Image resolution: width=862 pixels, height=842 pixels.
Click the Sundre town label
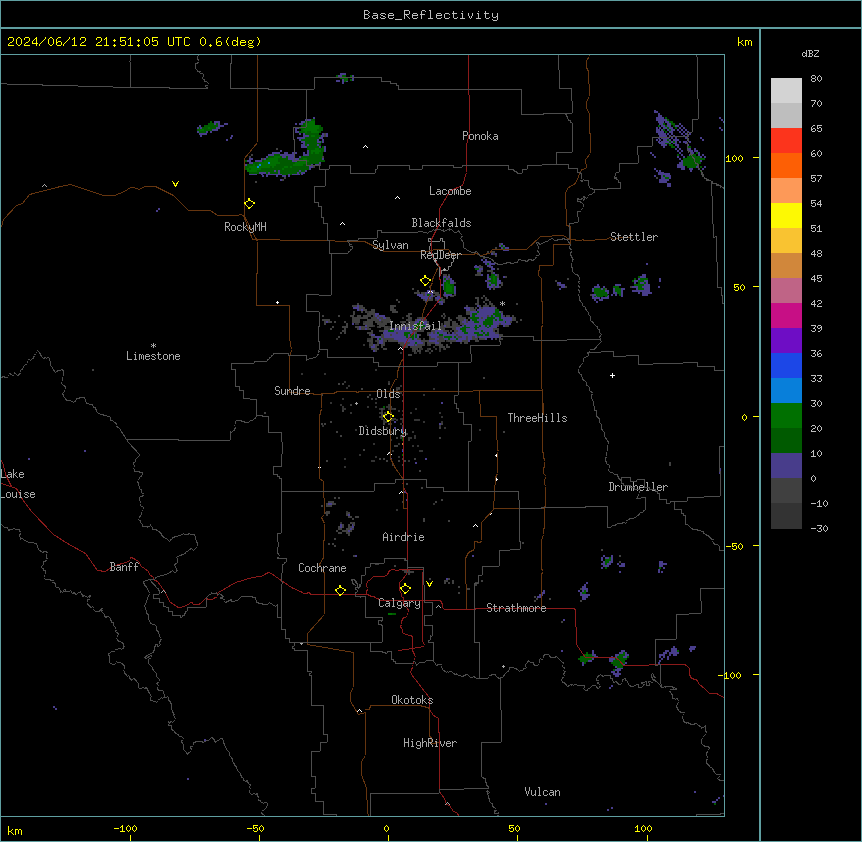coord(292,391)
